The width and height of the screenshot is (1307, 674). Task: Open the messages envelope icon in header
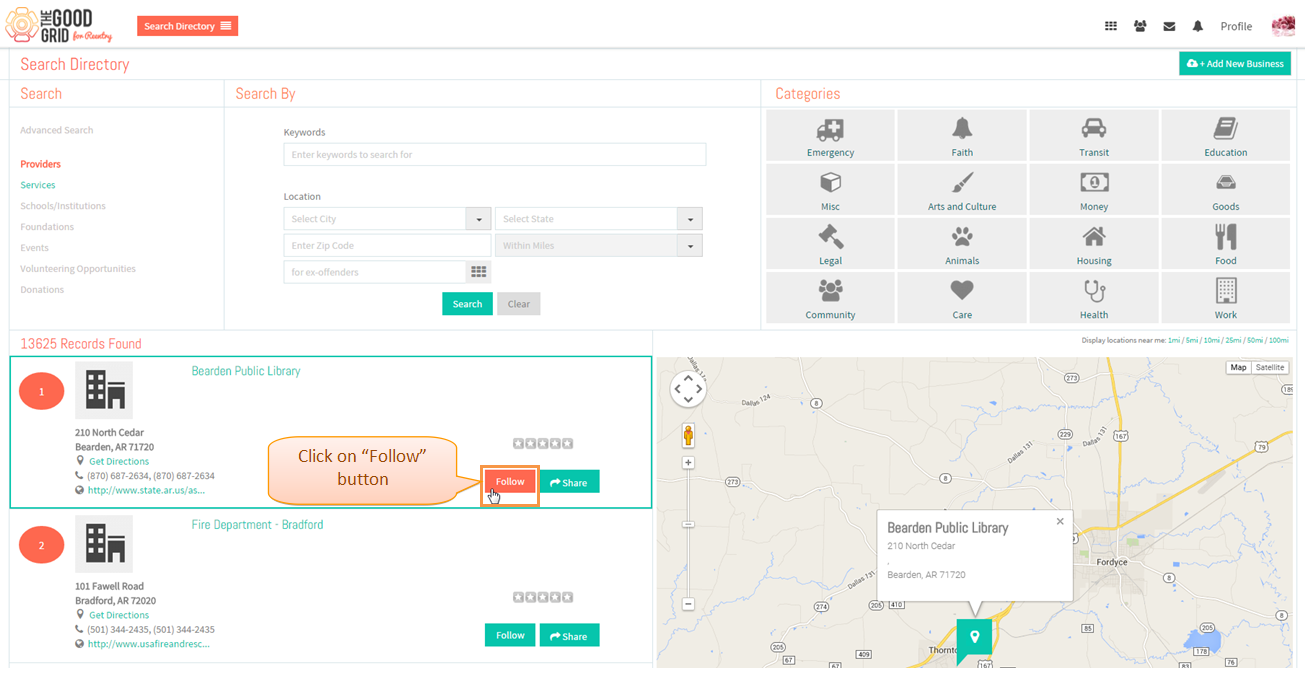1169,27
